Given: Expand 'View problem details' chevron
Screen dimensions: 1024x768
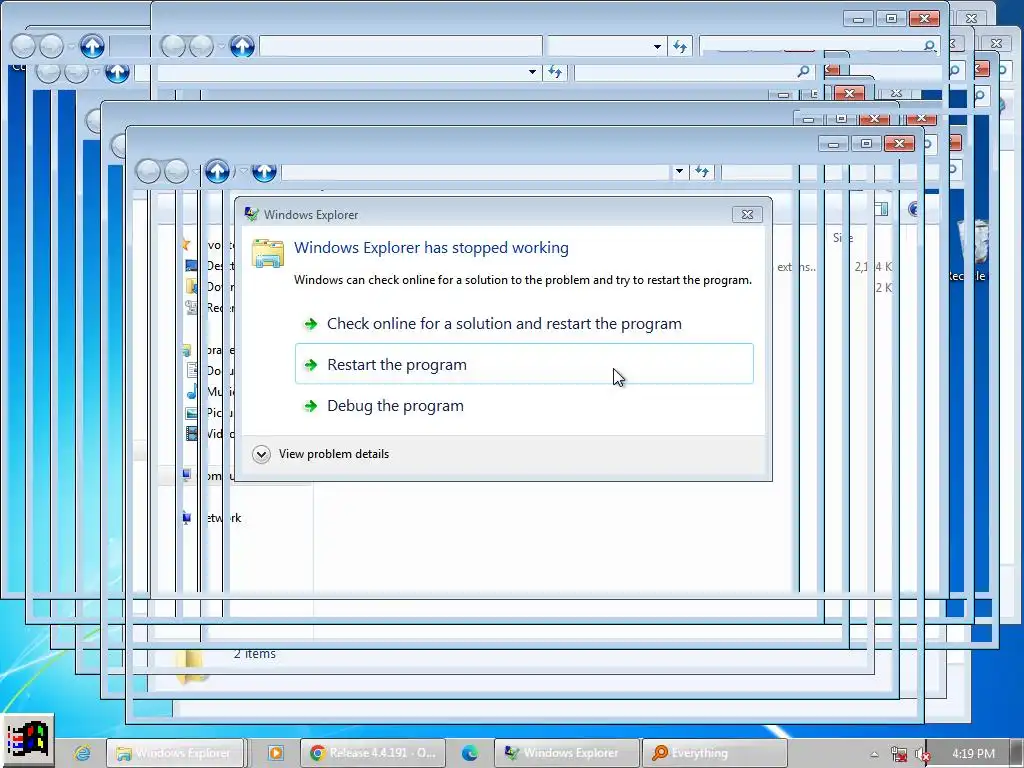Looking at the screenshot, I should tap(261, 454).
